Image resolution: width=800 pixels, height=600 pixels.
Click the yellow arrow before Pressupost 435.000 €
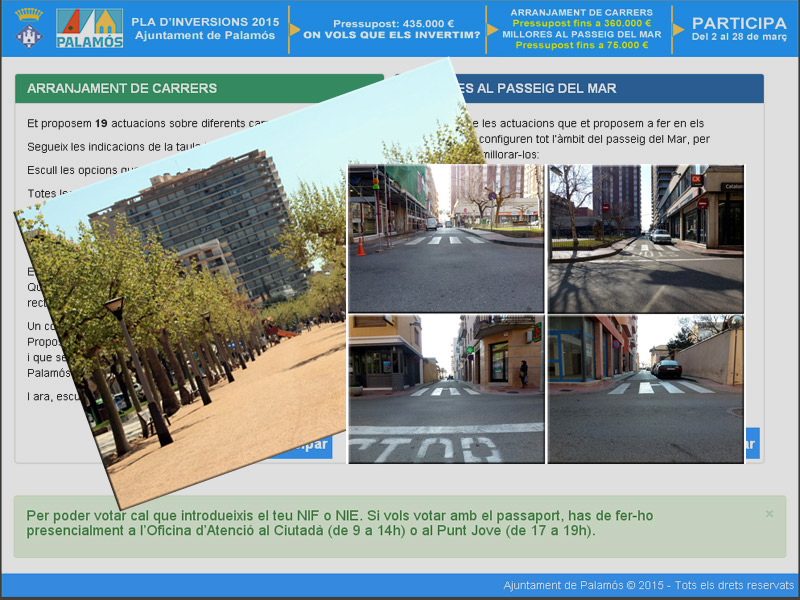(294, 30)
